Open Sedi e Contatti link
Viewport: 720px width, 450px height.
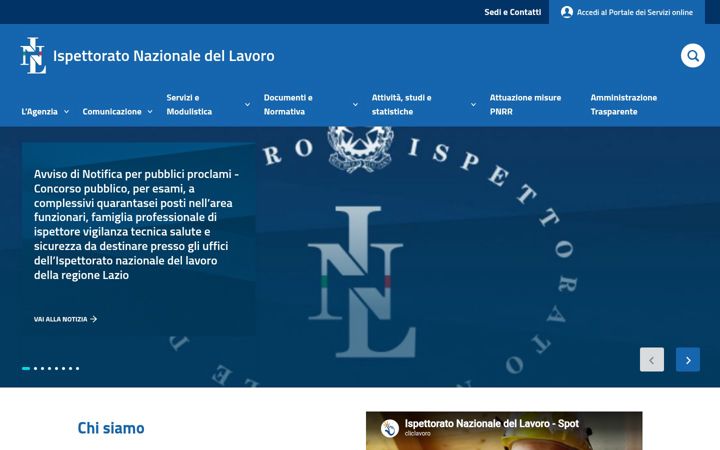[512, 12]
